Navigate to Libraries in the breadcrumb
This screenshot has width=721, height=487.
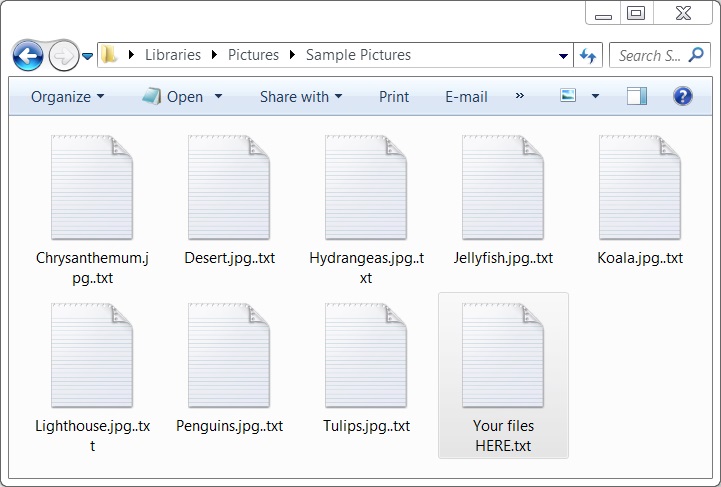pyautogui.click(x=173, y=55)
